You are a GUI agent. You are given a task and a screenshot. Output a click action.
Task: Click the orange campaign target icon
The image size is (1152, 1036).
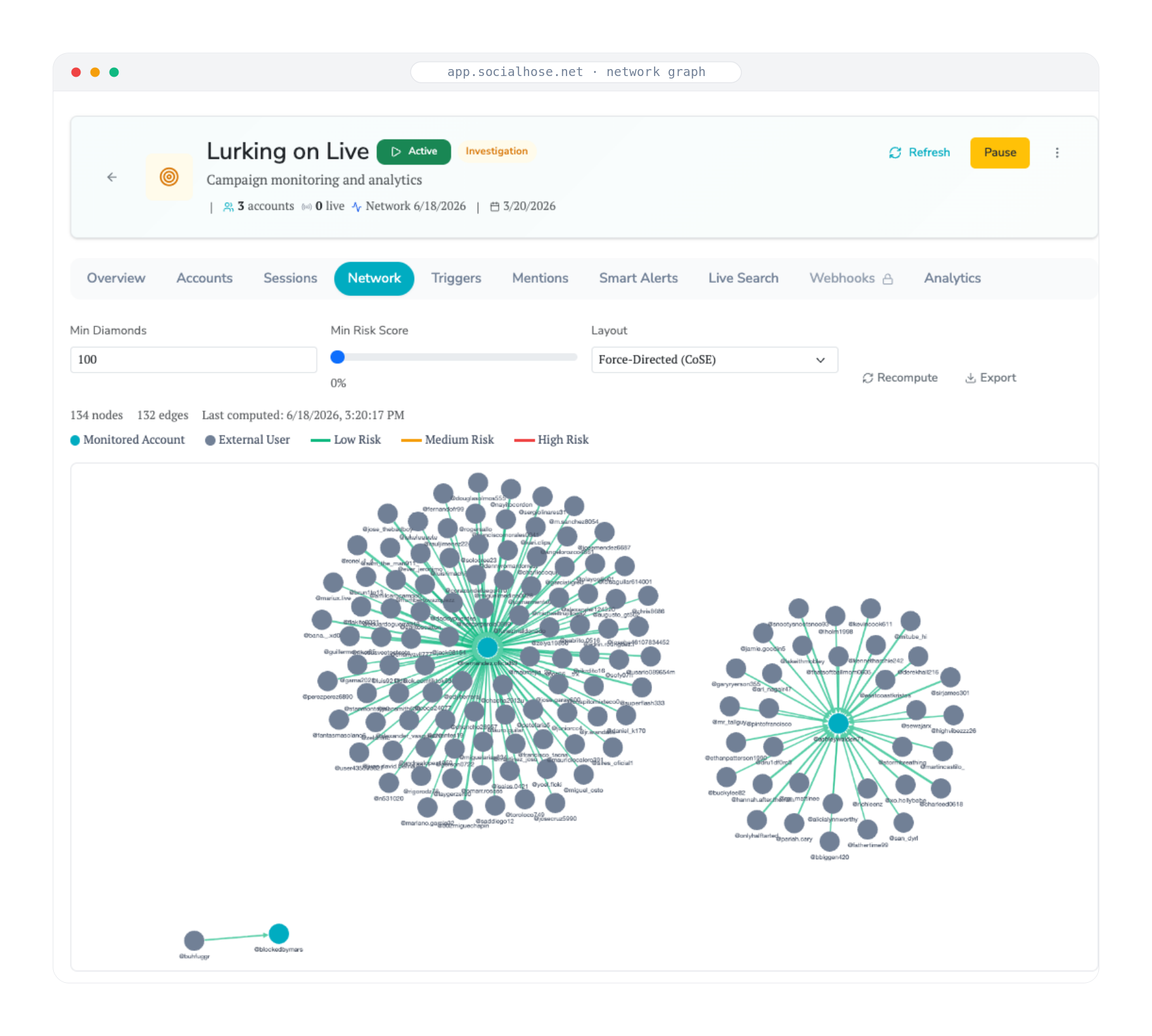(169, 177)
